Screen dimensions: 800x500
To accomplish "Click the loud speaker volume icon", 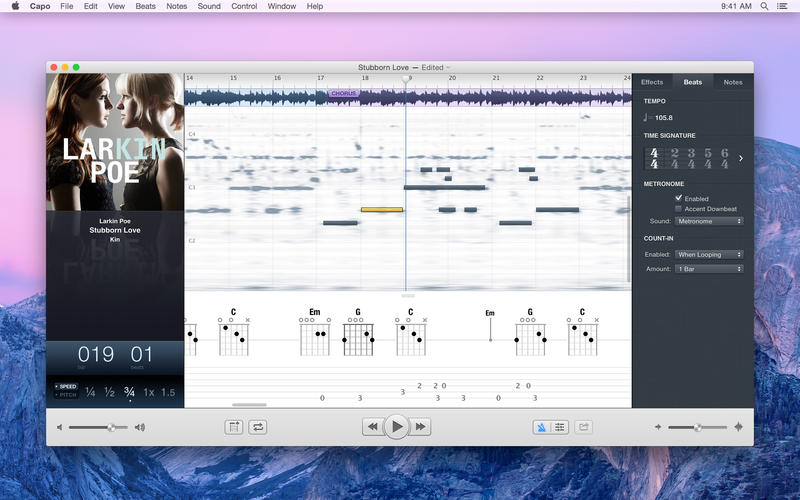I will pyautogui.click(x=140, y=427).
